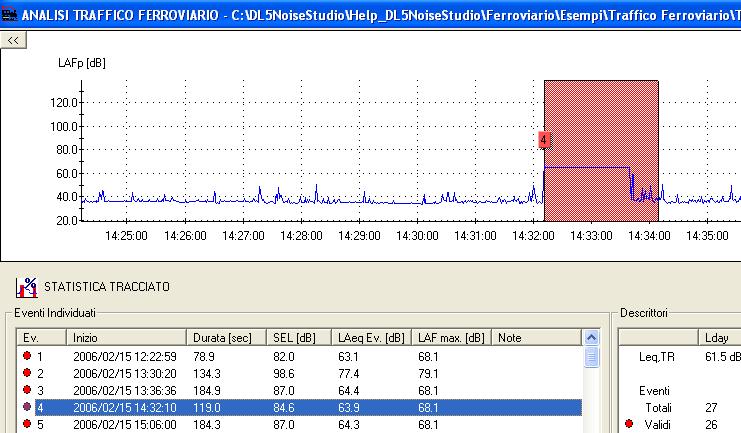Click the 14:25:00 time axis label
Image resolution: width=741 pixels, height=433 pixels.
pyautogui.click(x=126, y=235)
